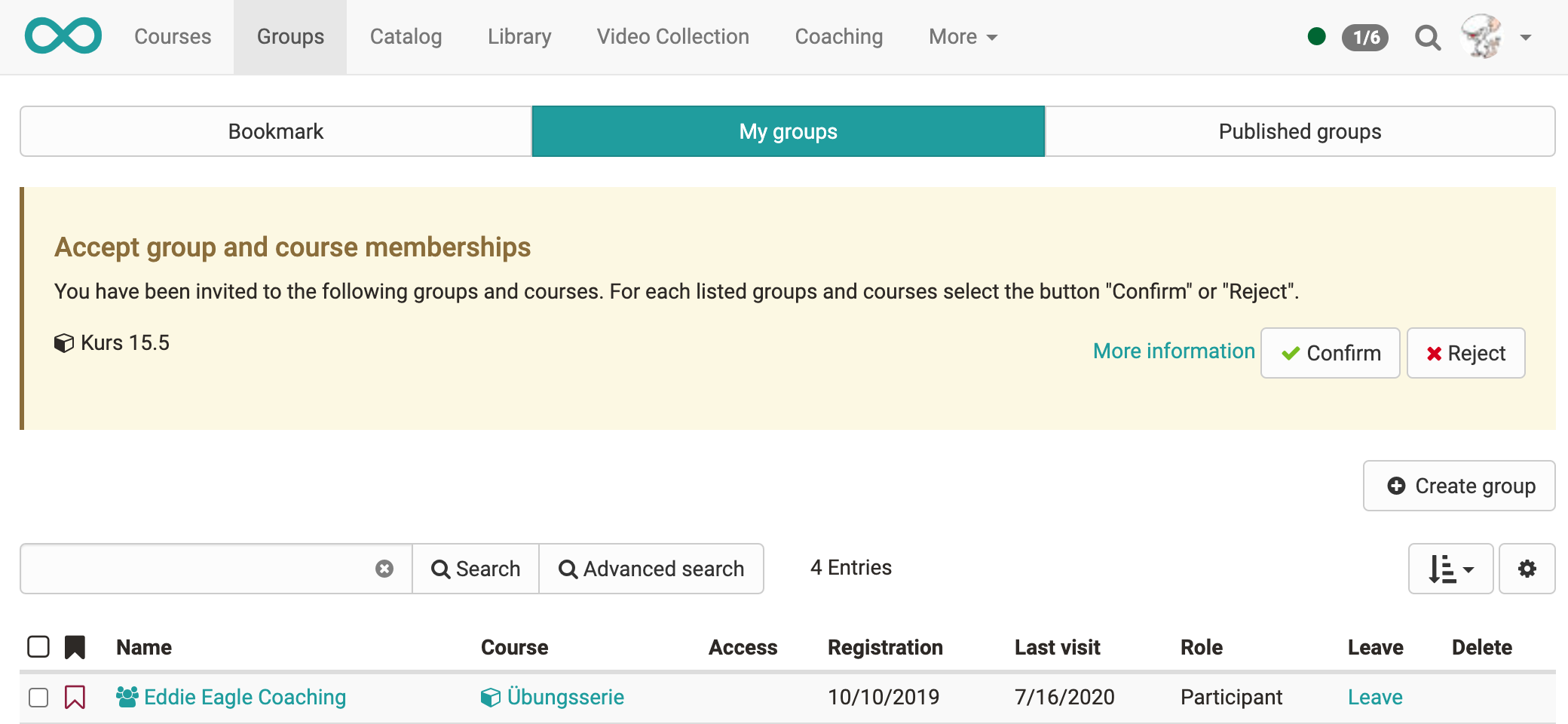Bookmark the Eddie Eagle Coaching group
The height and width of the screenshot is (724, 1568).
75,697
